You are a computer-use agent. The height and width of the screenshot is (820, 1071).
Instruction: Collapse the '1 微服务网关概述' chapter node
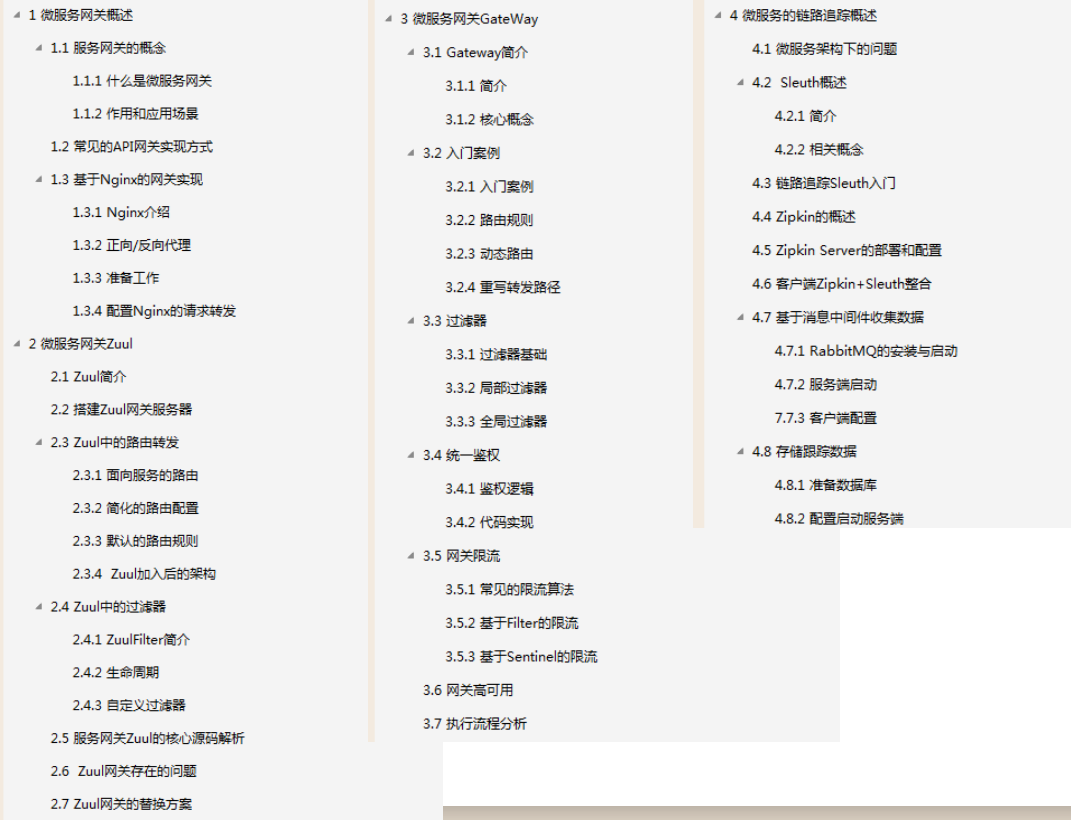pos(17,15)
